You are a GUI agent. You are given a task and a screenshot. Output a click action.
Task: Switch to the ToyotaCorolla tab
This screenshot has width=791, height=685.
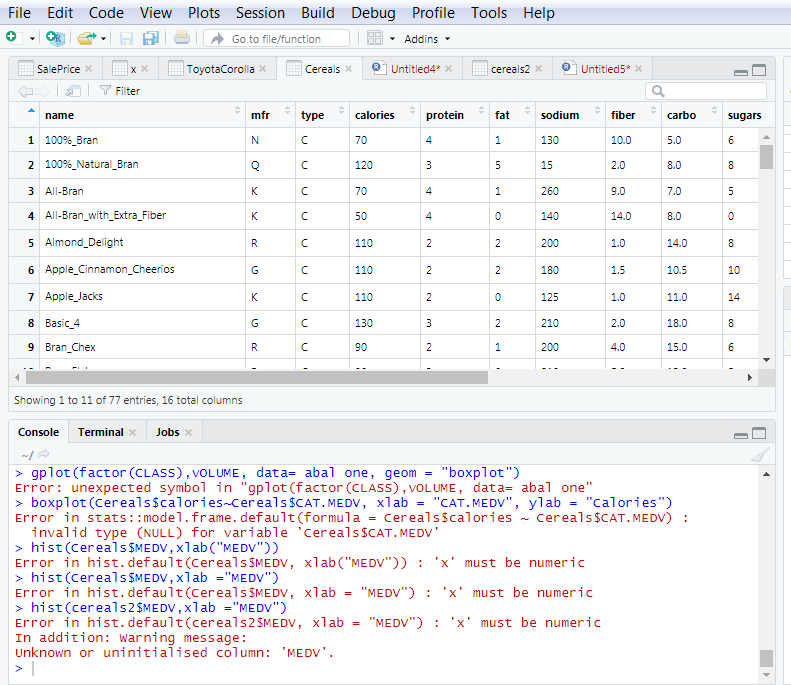219,69
